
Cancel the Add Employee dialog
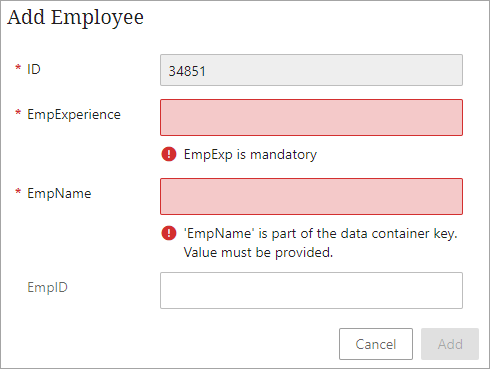[376, 344]
